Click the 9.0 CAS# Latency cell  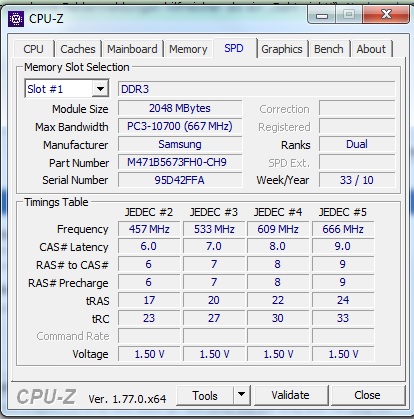[343, 246]
